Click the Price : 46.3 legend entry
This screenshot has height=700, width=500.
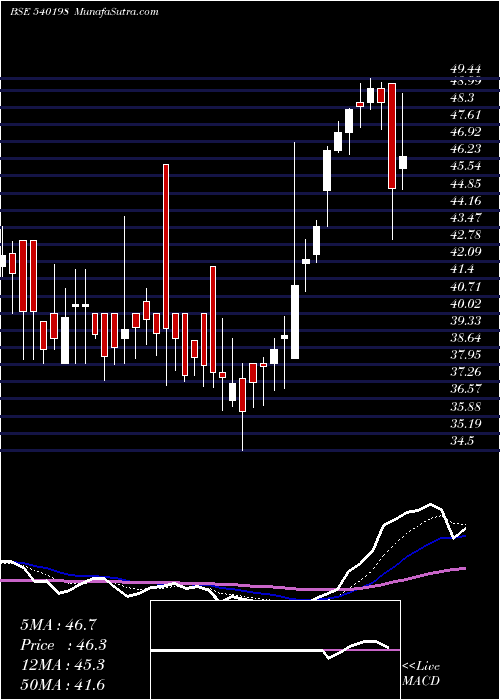click(64, 645)
